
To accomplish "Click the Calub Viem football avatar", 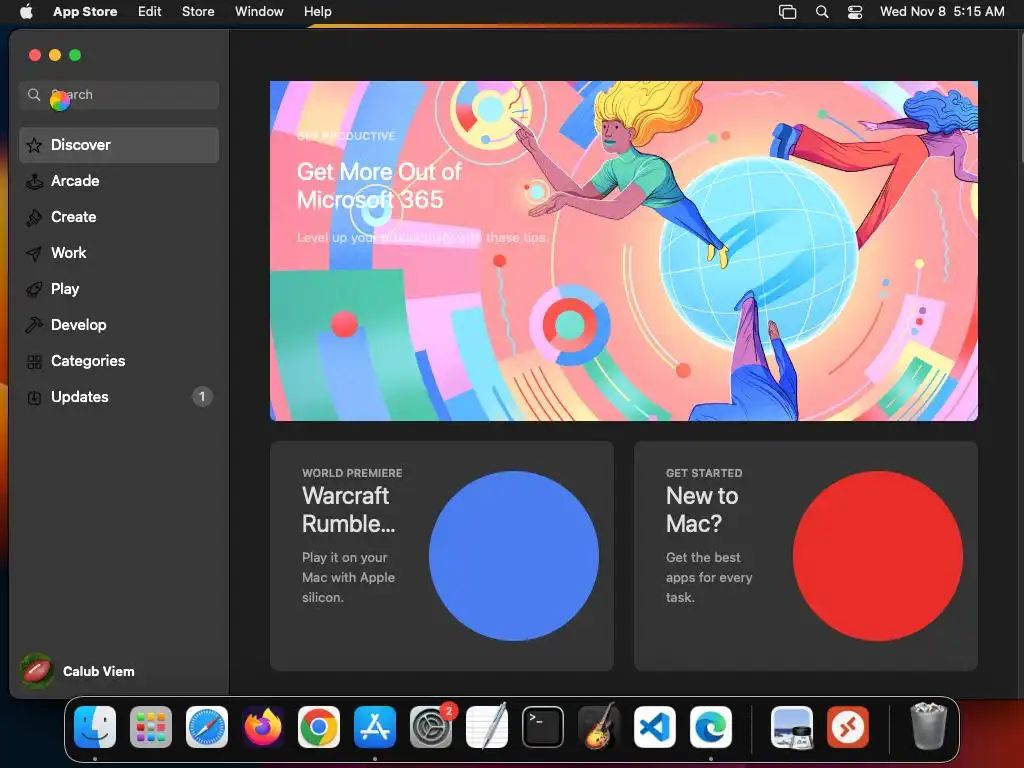I will (x=37, y=671).
